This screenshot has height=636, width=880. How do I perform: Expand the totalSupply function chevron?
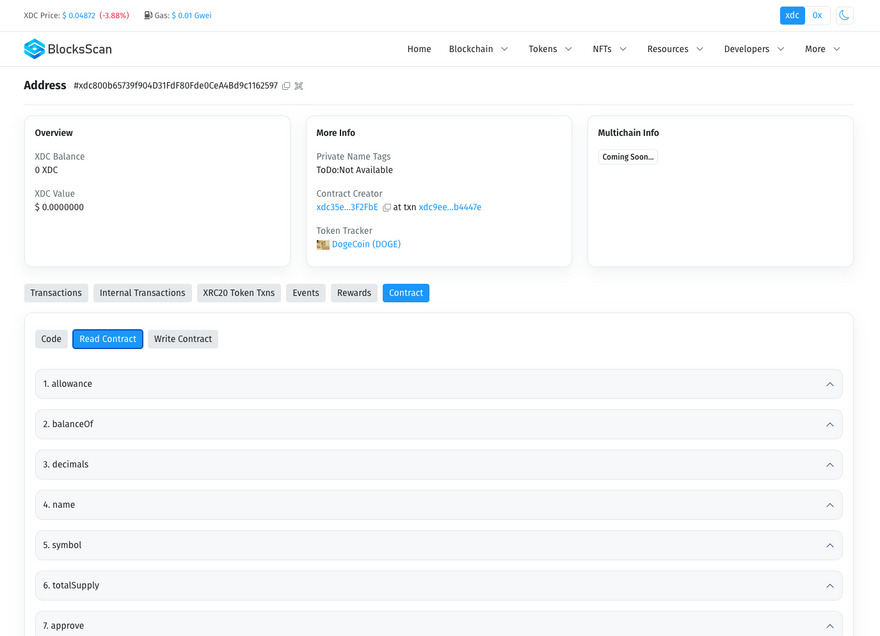coord(829,586)
